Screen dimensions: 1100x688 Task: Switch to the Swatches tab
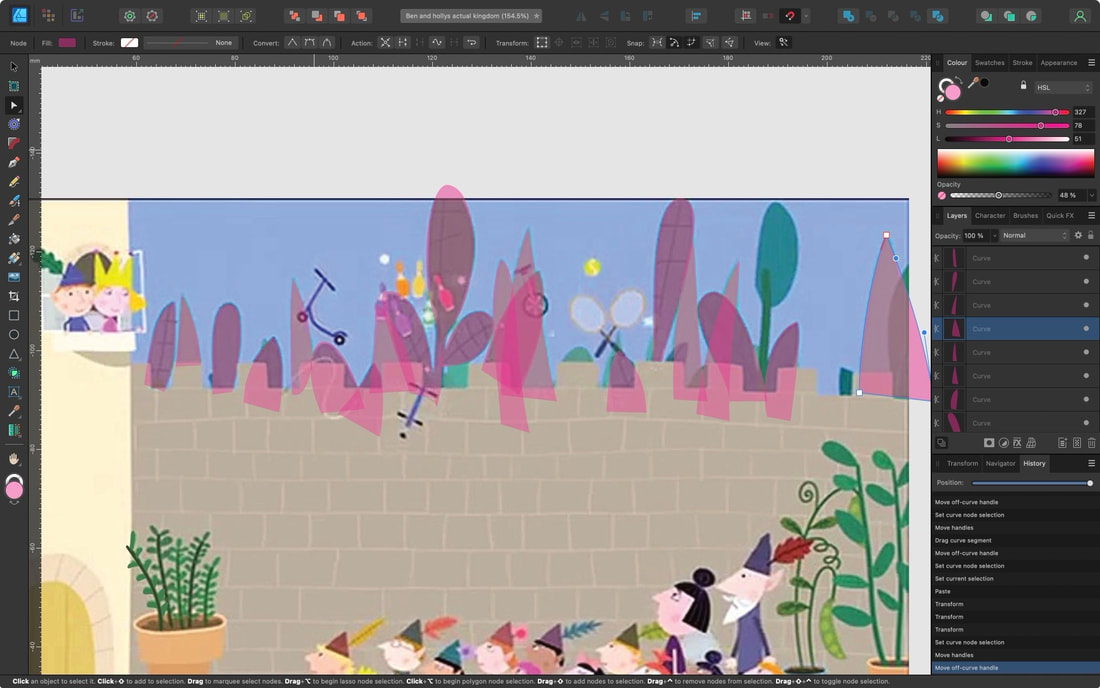tap(990, 62)
